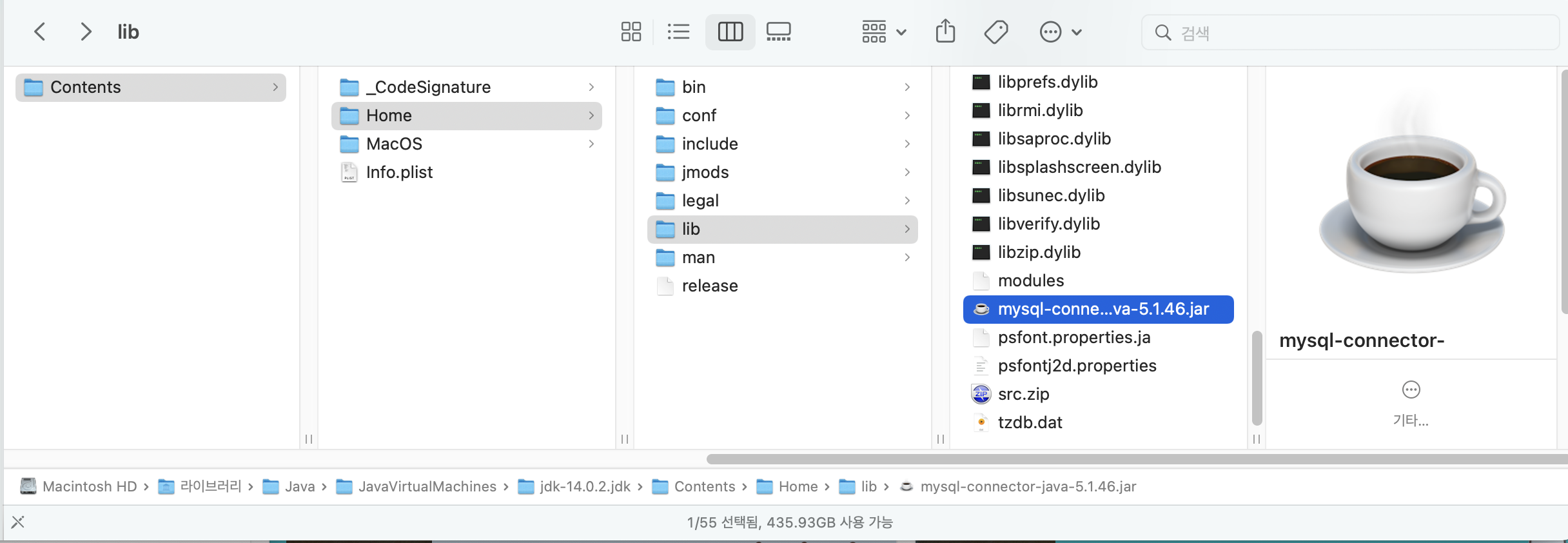Switch to list view

[x=678, y=32]
